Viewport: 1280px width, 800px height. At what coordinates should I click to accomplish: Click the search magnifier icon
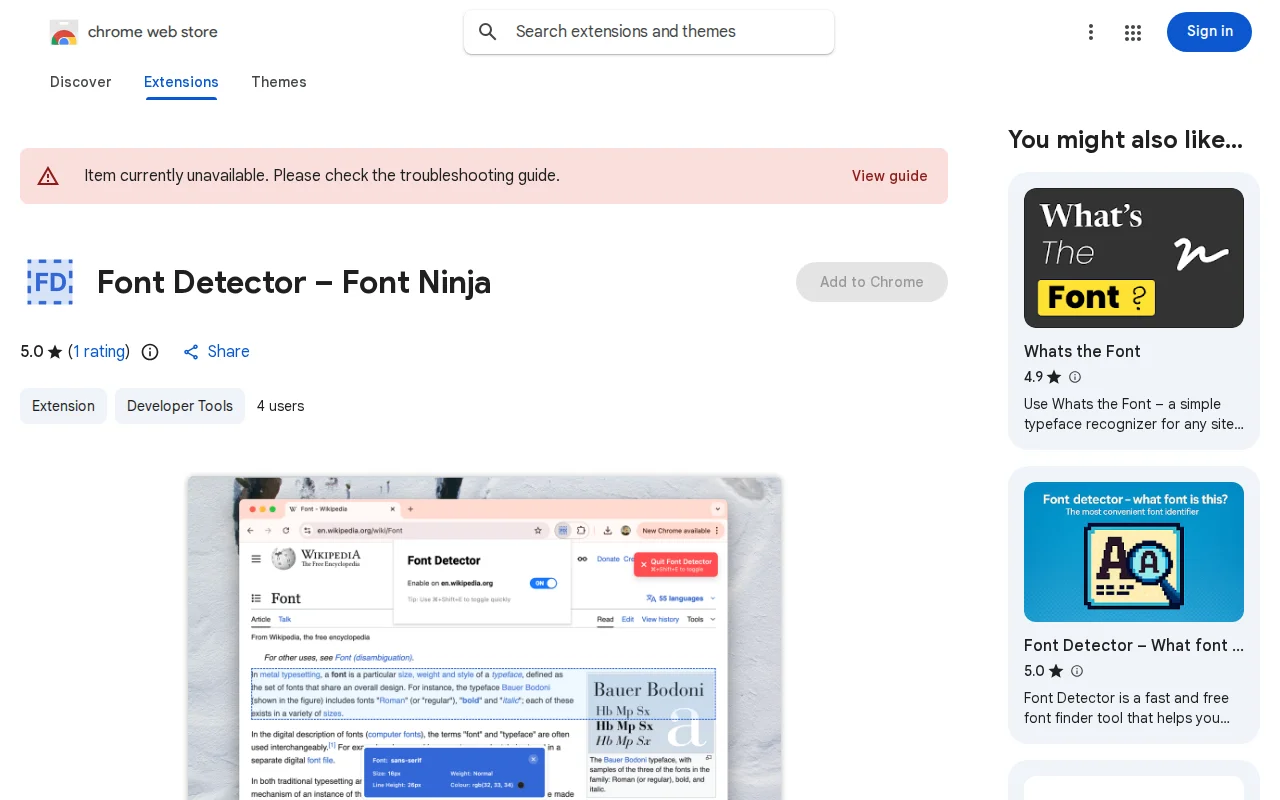point(488,32)
